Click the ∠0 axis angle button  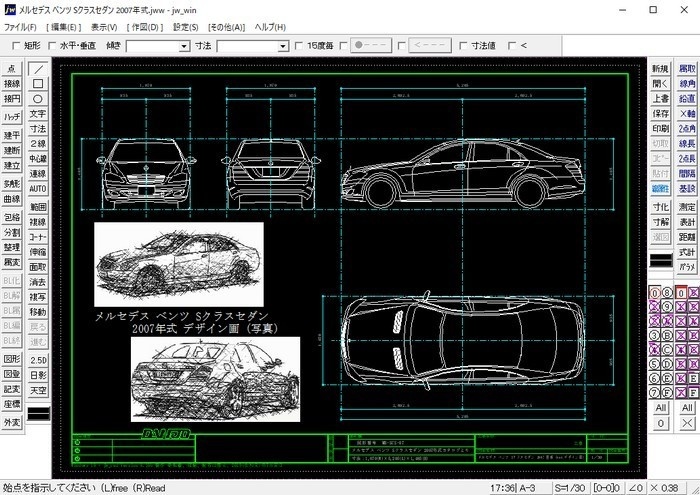click(x=635, y=488)
